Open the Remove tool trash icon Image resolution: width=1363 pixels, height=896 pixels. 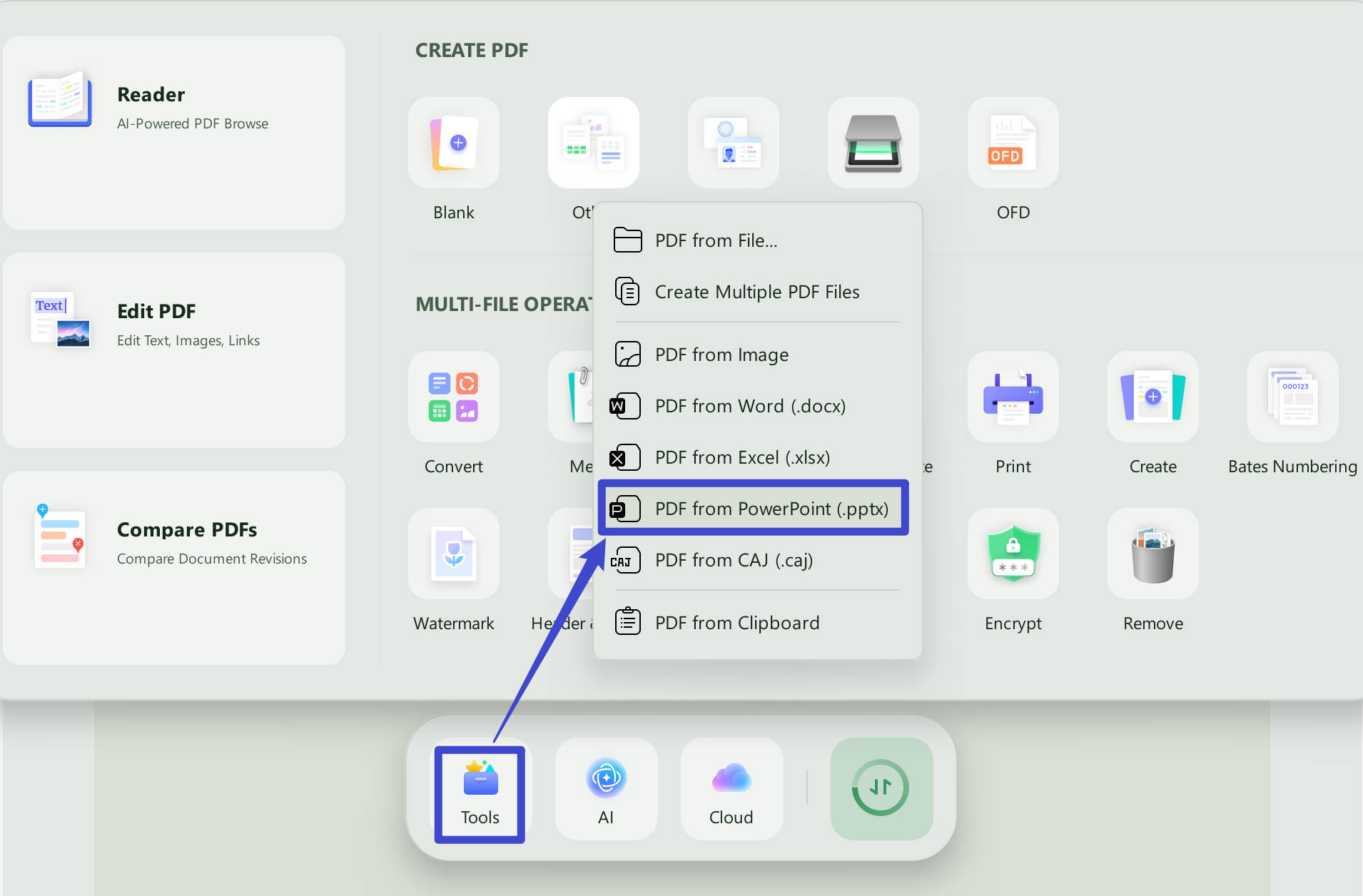1153,554
